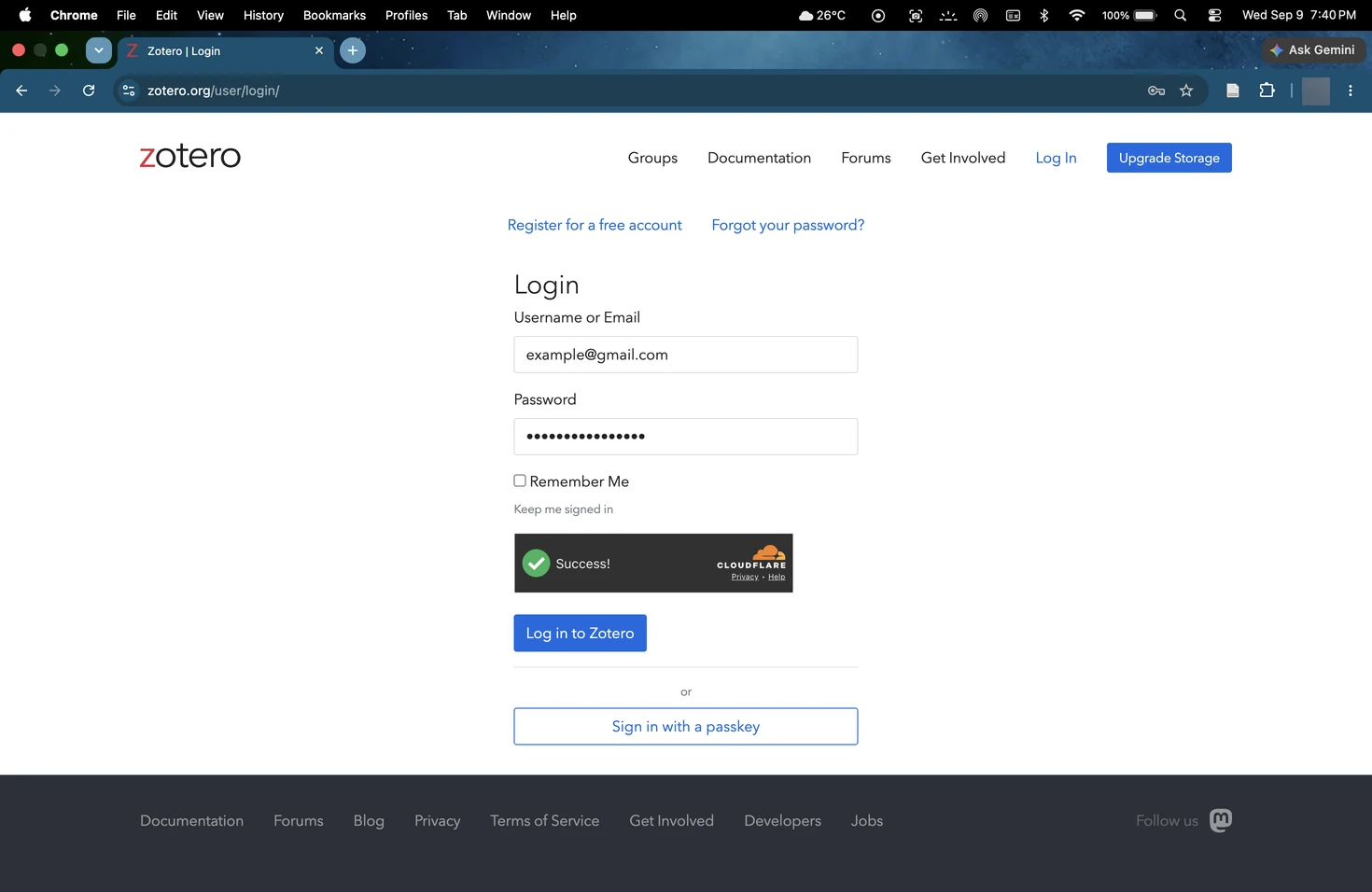Open Register for a free account link
This screenshot has height=892, width=1372.
(x=595, y=225)
